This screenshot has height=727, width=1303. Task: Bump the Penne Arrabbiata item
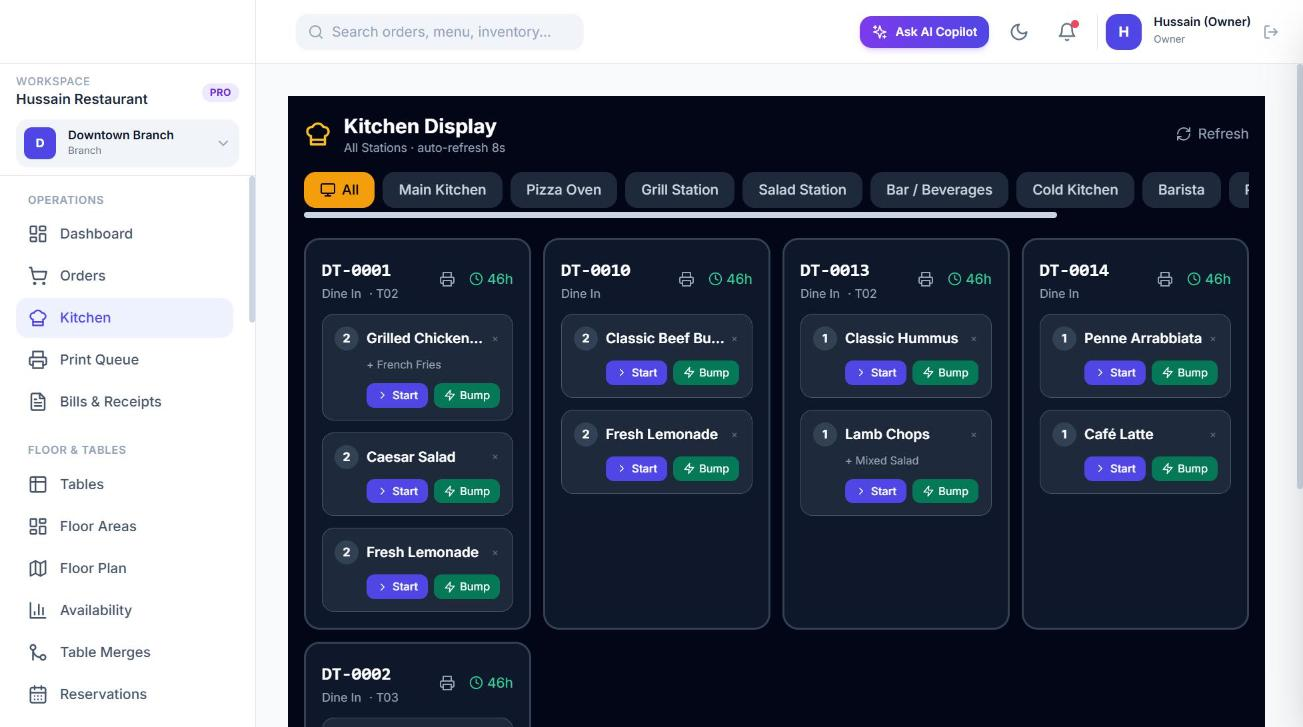point(1184,373)
